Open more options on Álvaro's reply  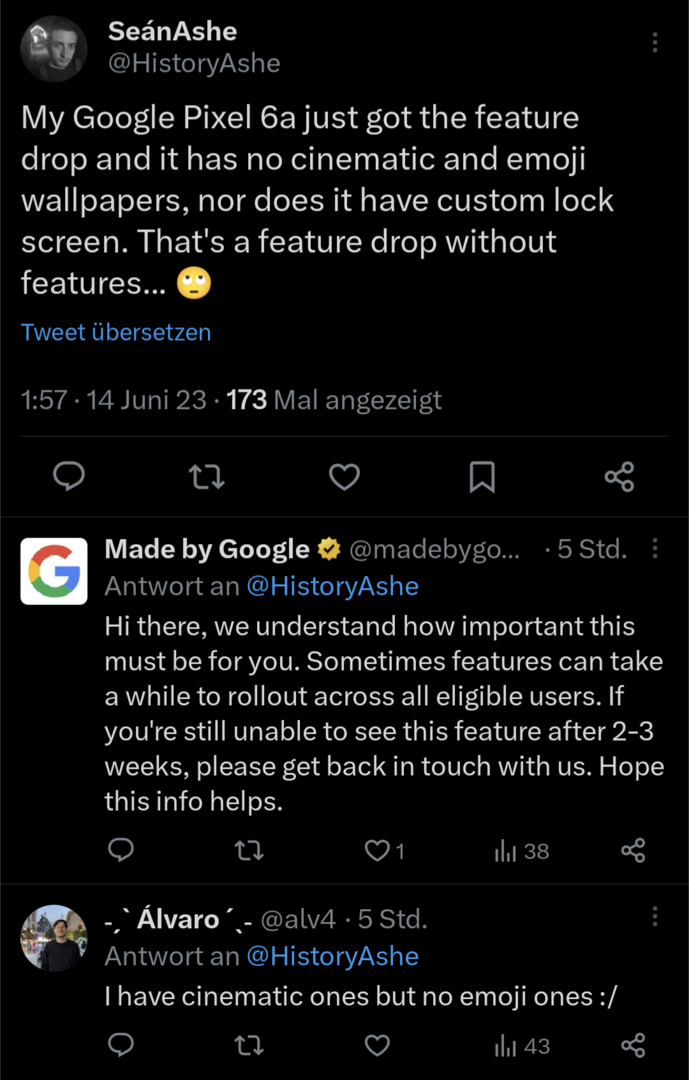[x=655, y=917]
